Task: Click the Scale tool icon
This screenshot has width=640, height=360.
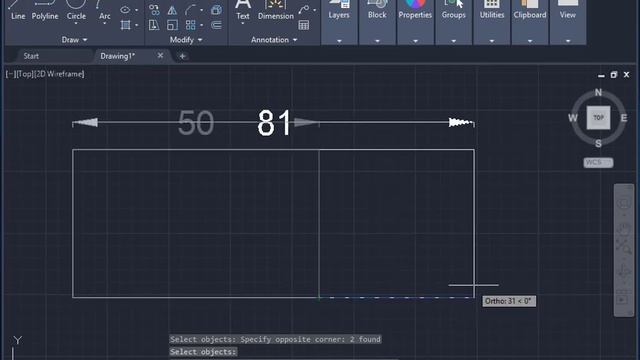Action: (172, 25)
